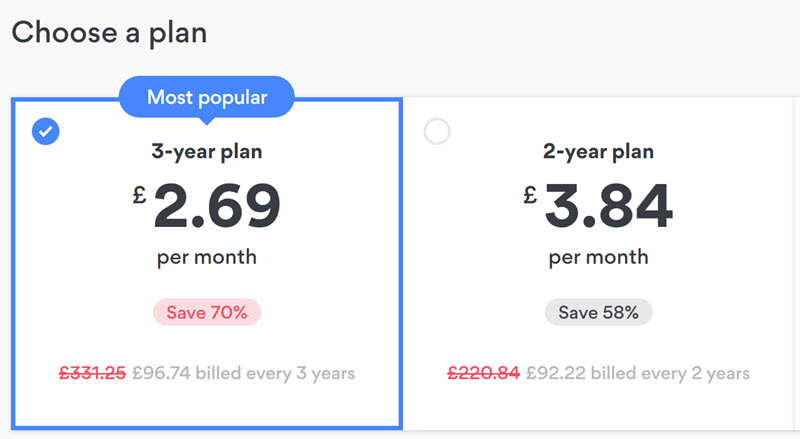Click the Choose a plan heading

[109, 33]
